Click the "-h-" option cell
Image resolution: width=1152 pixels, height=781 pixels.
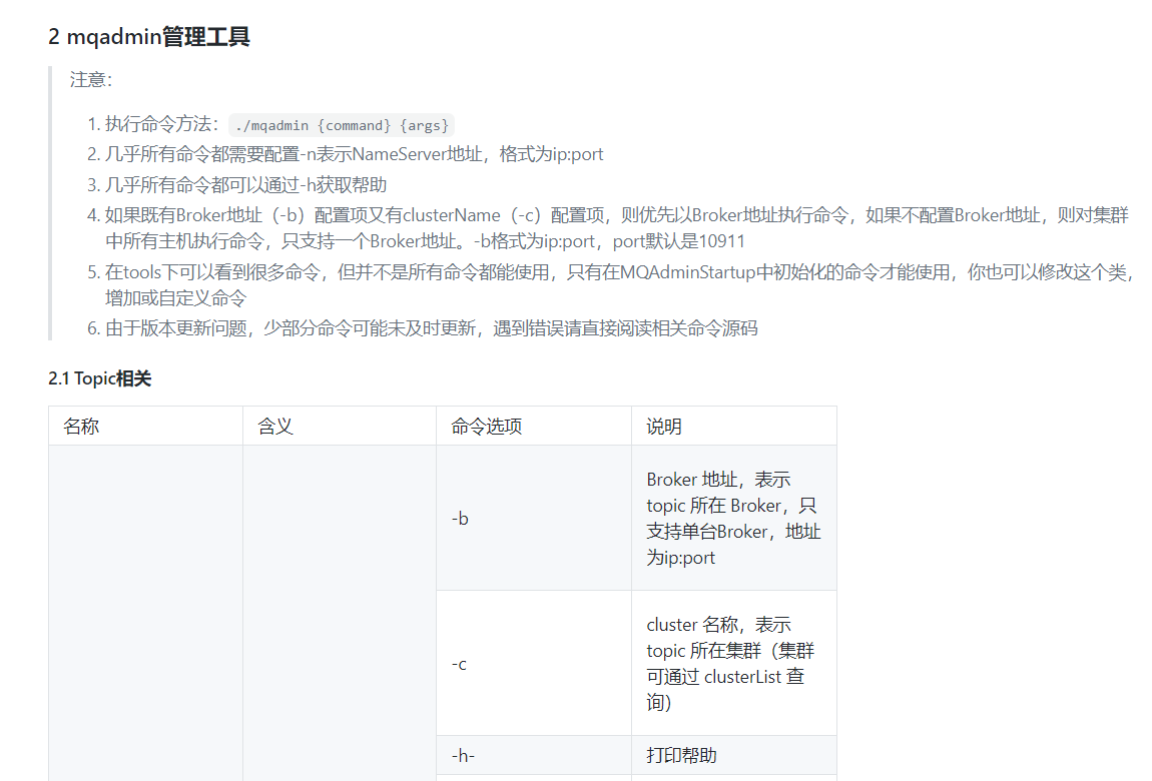pos(463,756)
